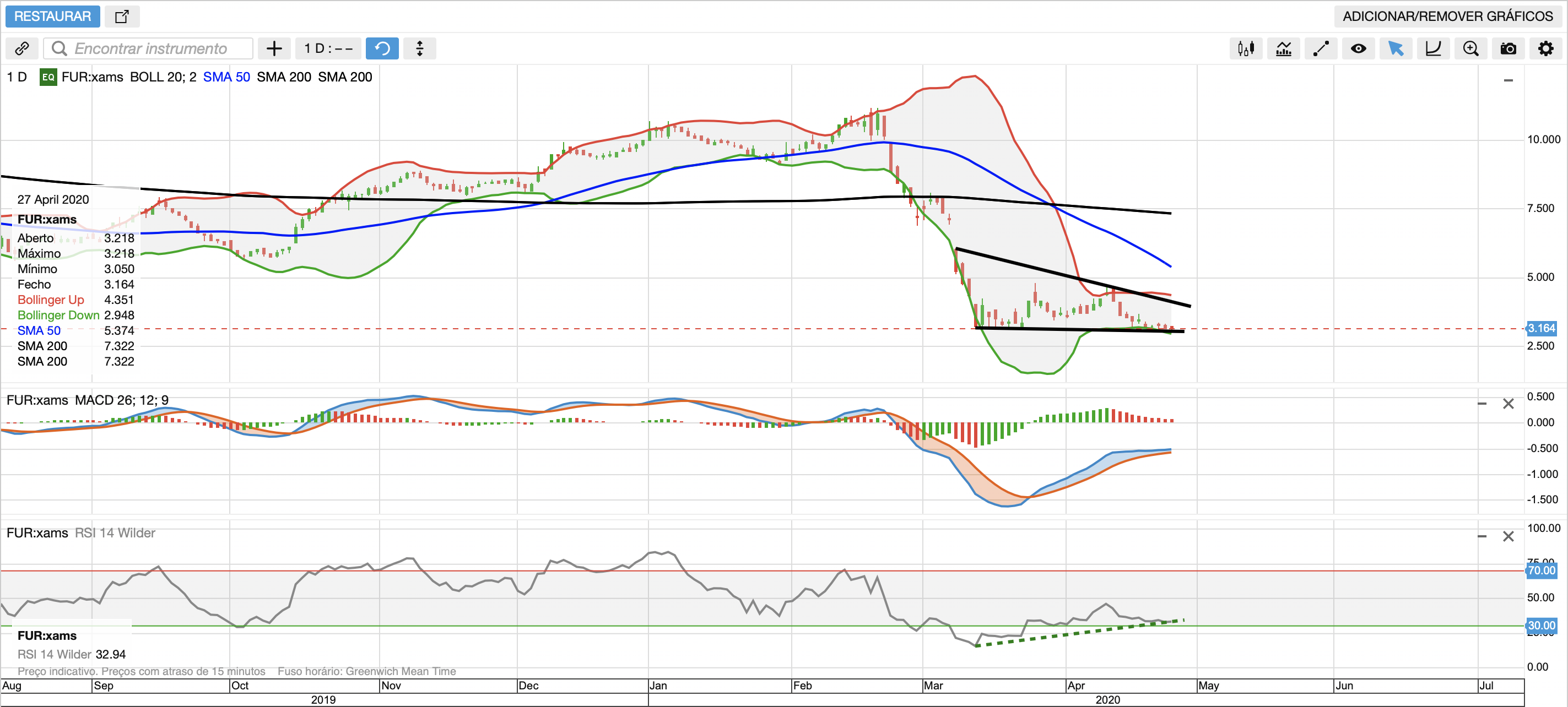Toggle the vertical expand arrows button
Image resolution: width=1568 pixels, height=707 pixels.
click(x=419, y=48)
